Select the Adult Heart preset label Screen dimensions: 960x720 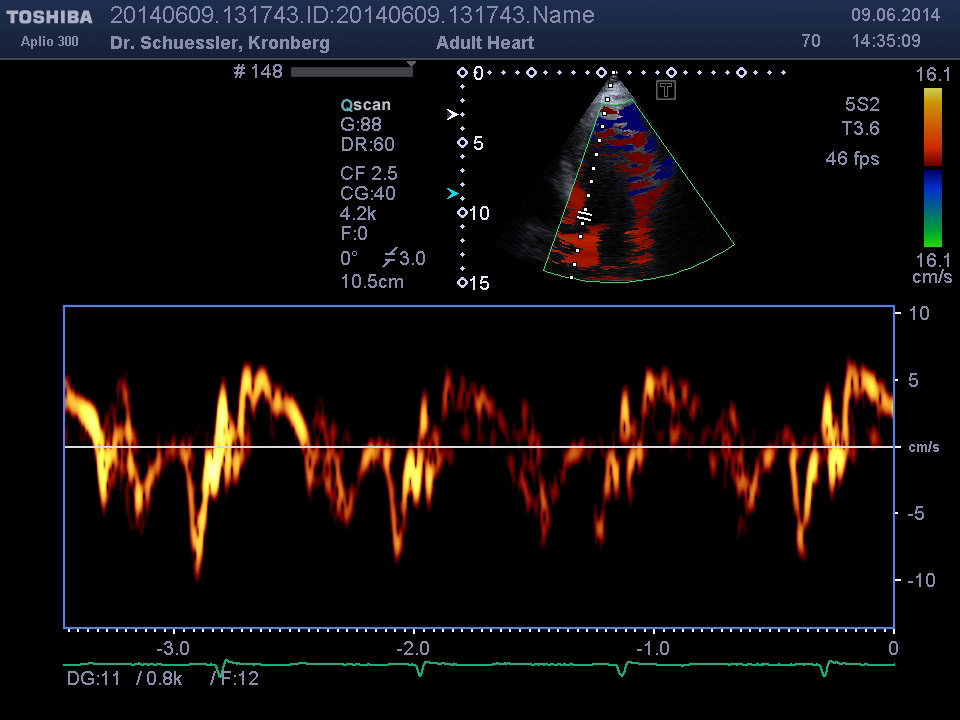click(x=485, y=43)
